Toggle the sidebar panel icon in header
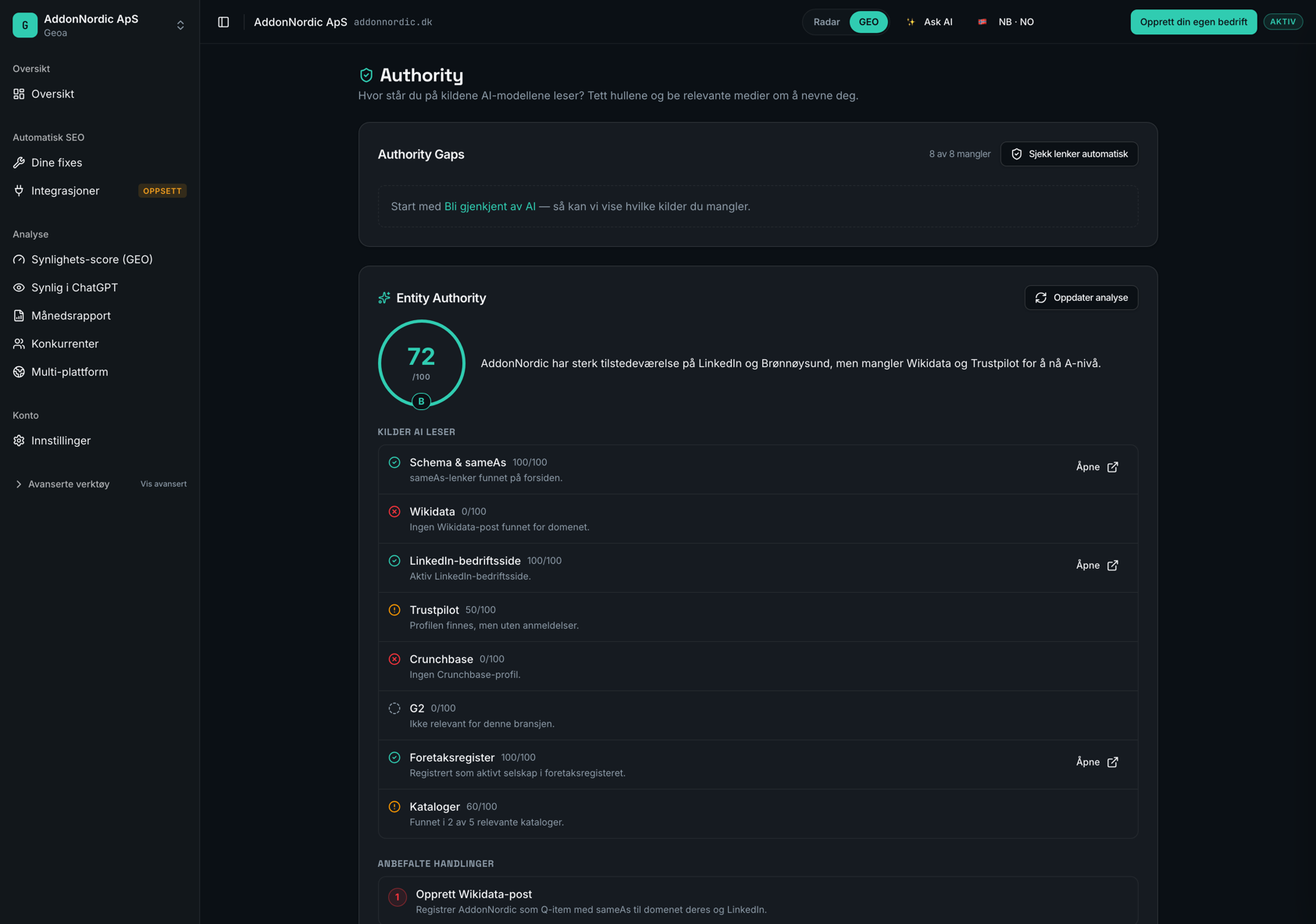The width and height of the screenshot is (1316, 924). click(223, 22)
